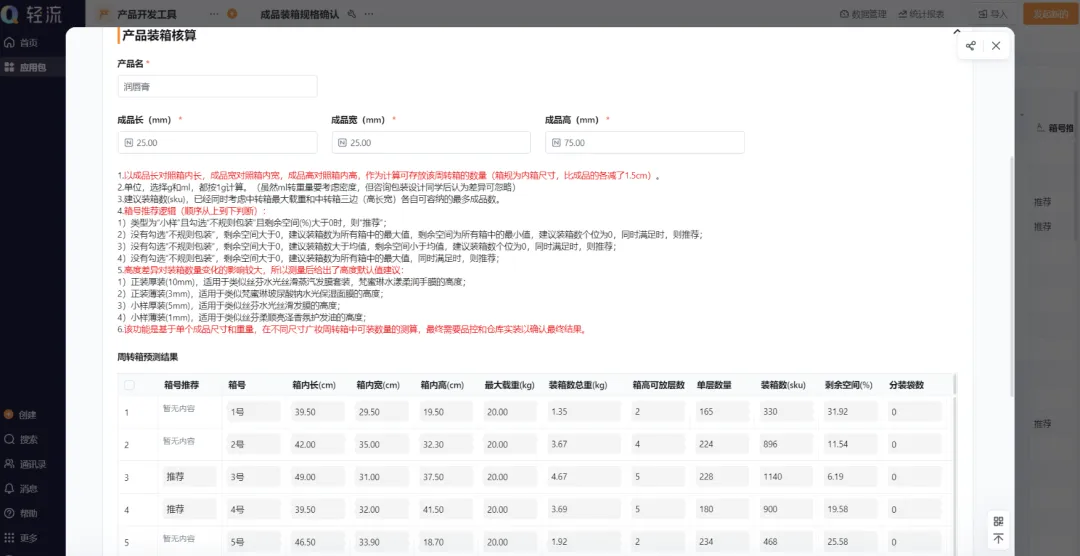The image size is (1080, 556).
Task: Click the share icon in the dialog header
Action: (x=971, y=46)
